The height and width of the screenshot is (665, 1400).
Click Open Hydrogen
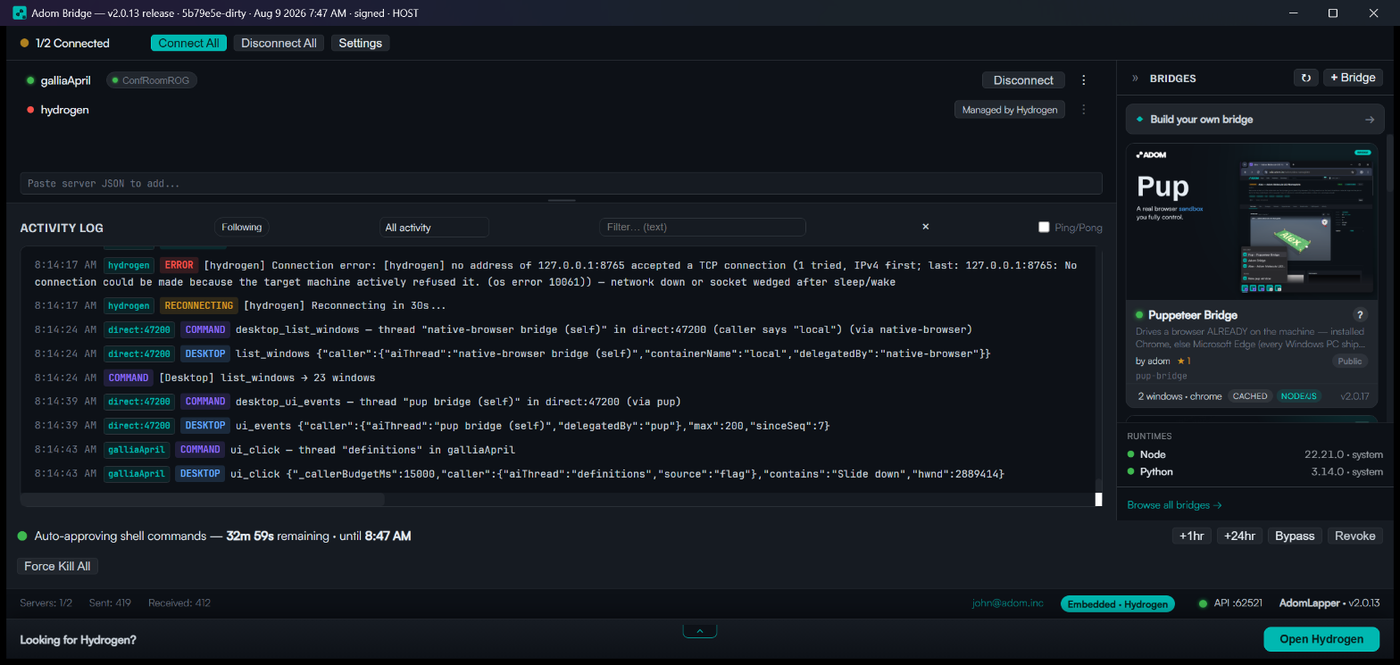point(1322,639)
